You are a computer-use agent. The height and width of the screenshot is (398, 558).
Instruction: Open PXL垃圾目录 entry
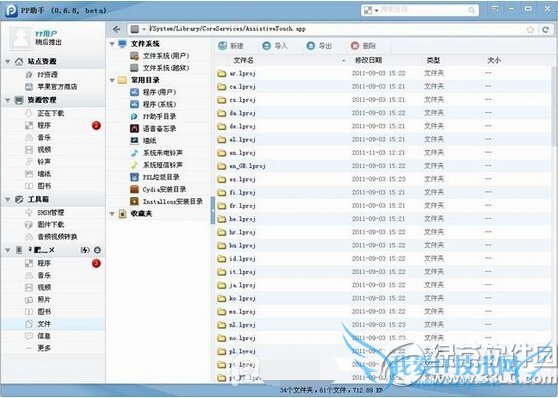(x=155, y=177)
